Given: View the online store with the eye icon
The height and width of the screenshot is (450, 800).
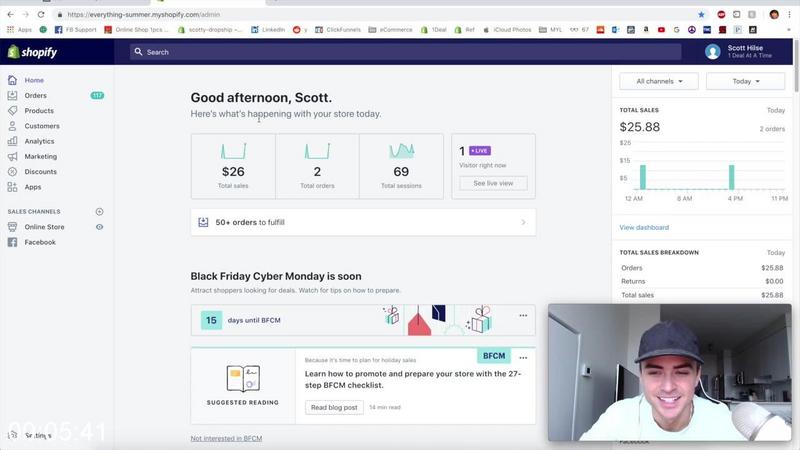Looking at the screenshot, I should click(99, 227).
